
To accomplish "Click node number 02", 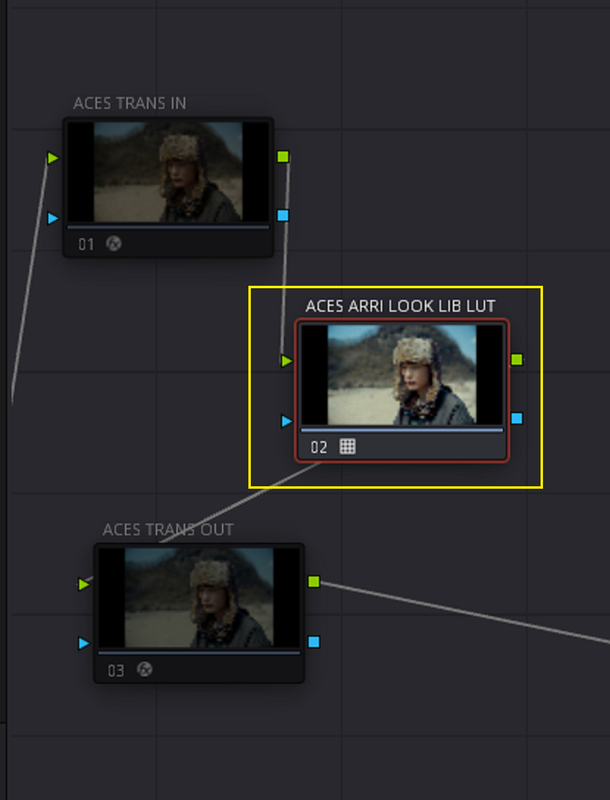I will click(x=319, y=447).
